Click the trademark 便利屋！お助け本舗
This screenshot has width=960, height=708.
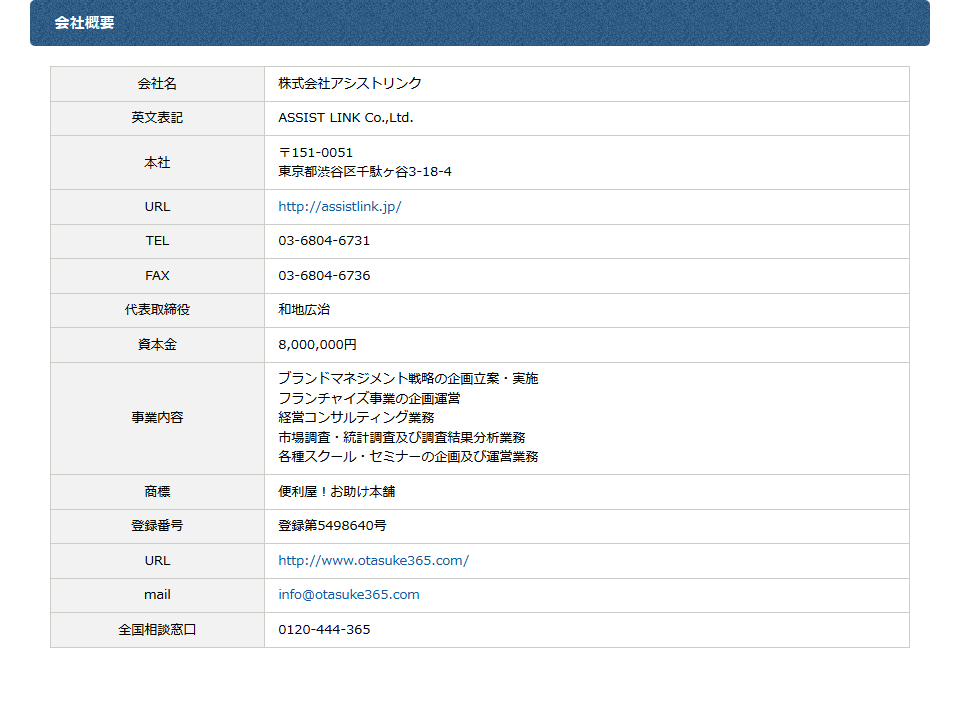[x=337, y=492]
